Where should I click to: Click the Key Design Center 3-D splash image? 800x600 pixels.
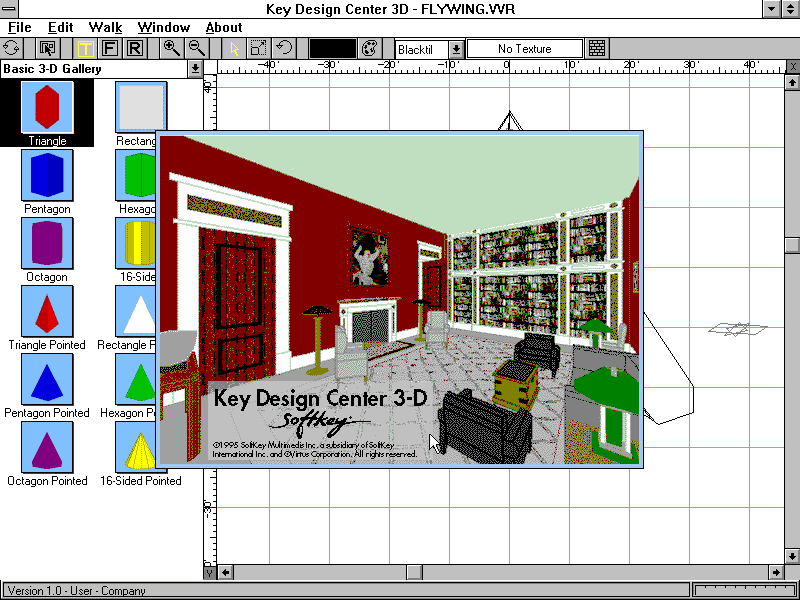(x=399, y=299)
